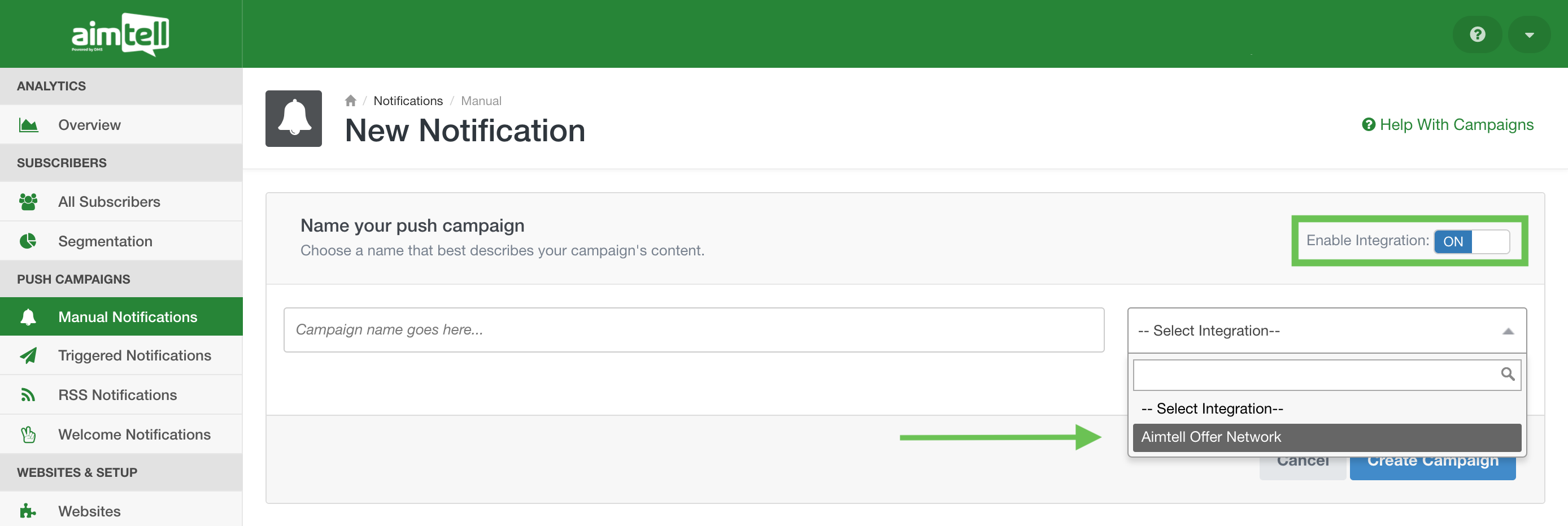Click the Campaign name input field
The image size is (1568, 526).
click(x=693, y=330)
